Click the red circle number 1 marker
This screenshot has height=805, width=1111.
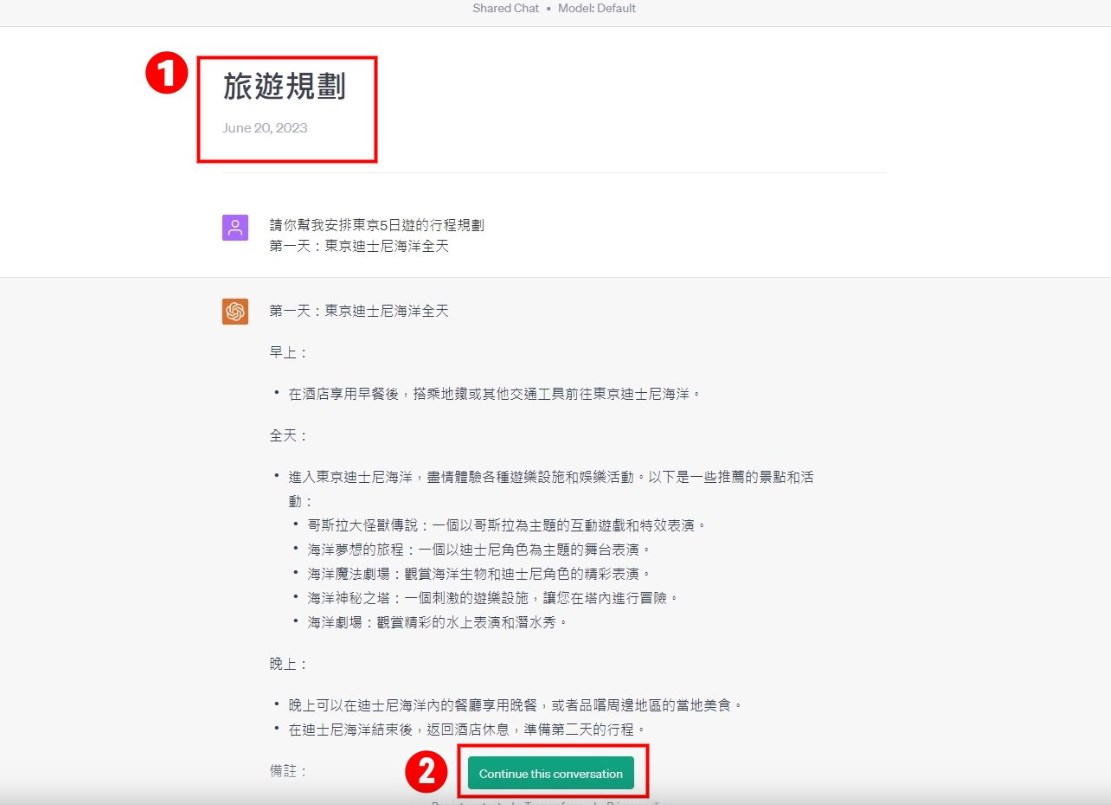point(167,75)
